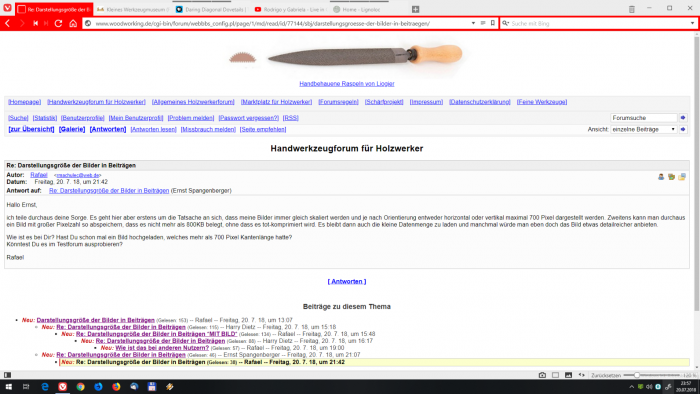
Task: Launch Google Chrome from the taskbar
Action: click(x=80, y=387)
